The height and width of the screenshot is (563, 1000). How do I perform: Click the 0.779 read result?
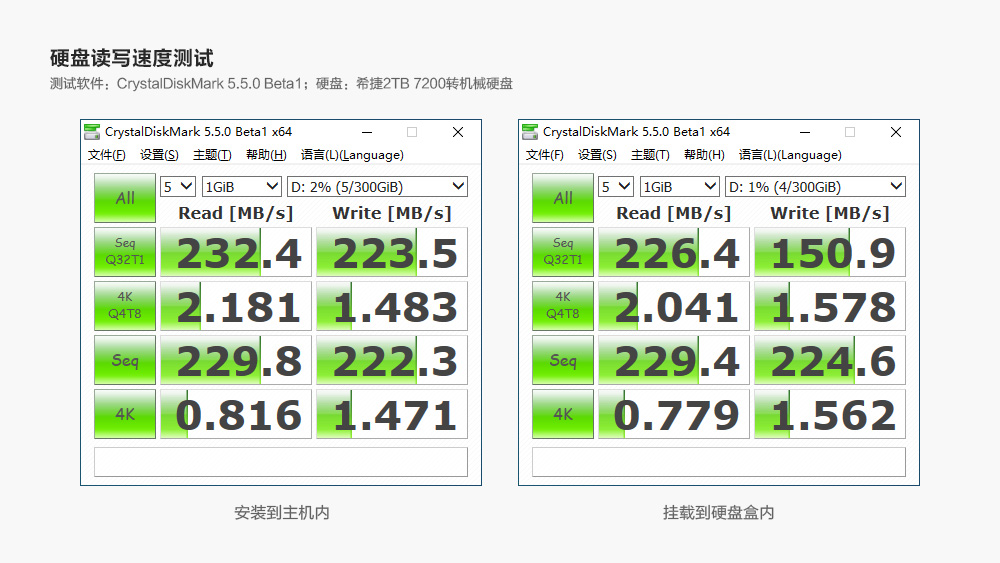coord(674,414)
